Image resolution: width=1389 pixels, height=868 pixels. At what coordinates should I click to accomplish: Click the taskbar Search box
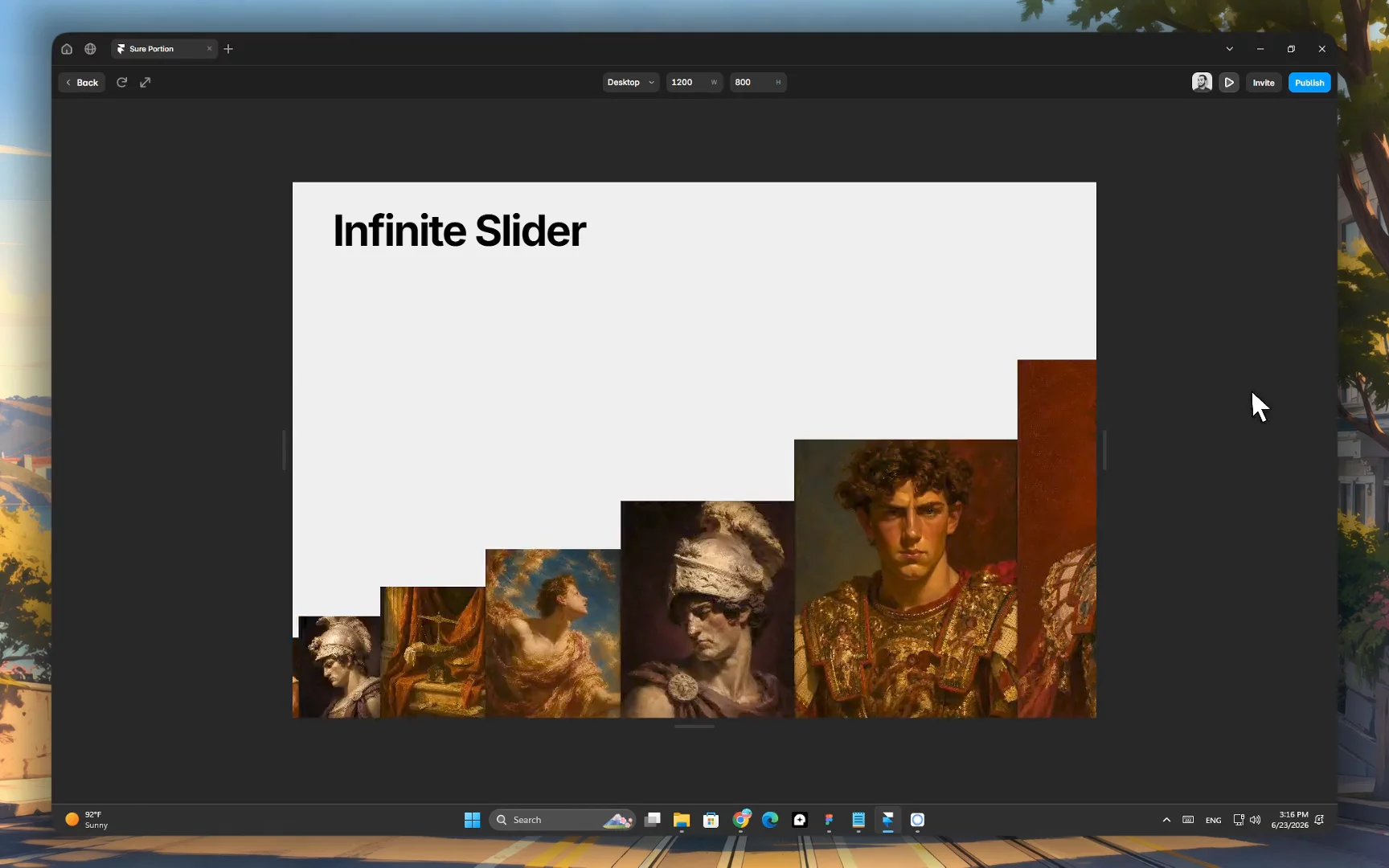562,820
